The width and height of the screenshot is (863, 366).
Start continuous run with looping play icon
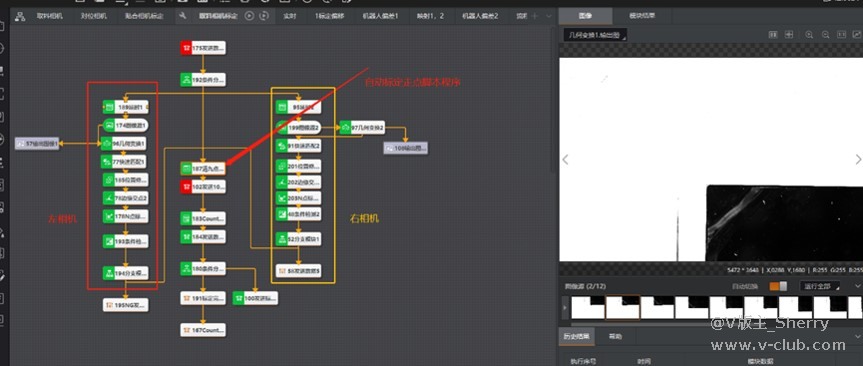click(264, 16)
